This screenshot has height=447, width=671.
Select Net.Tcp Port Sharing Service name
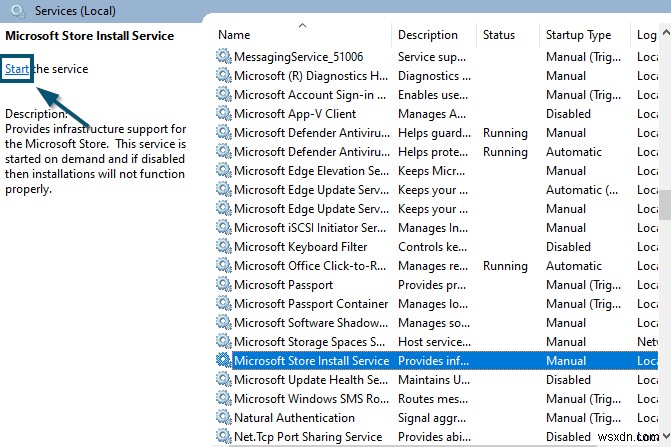308,436
